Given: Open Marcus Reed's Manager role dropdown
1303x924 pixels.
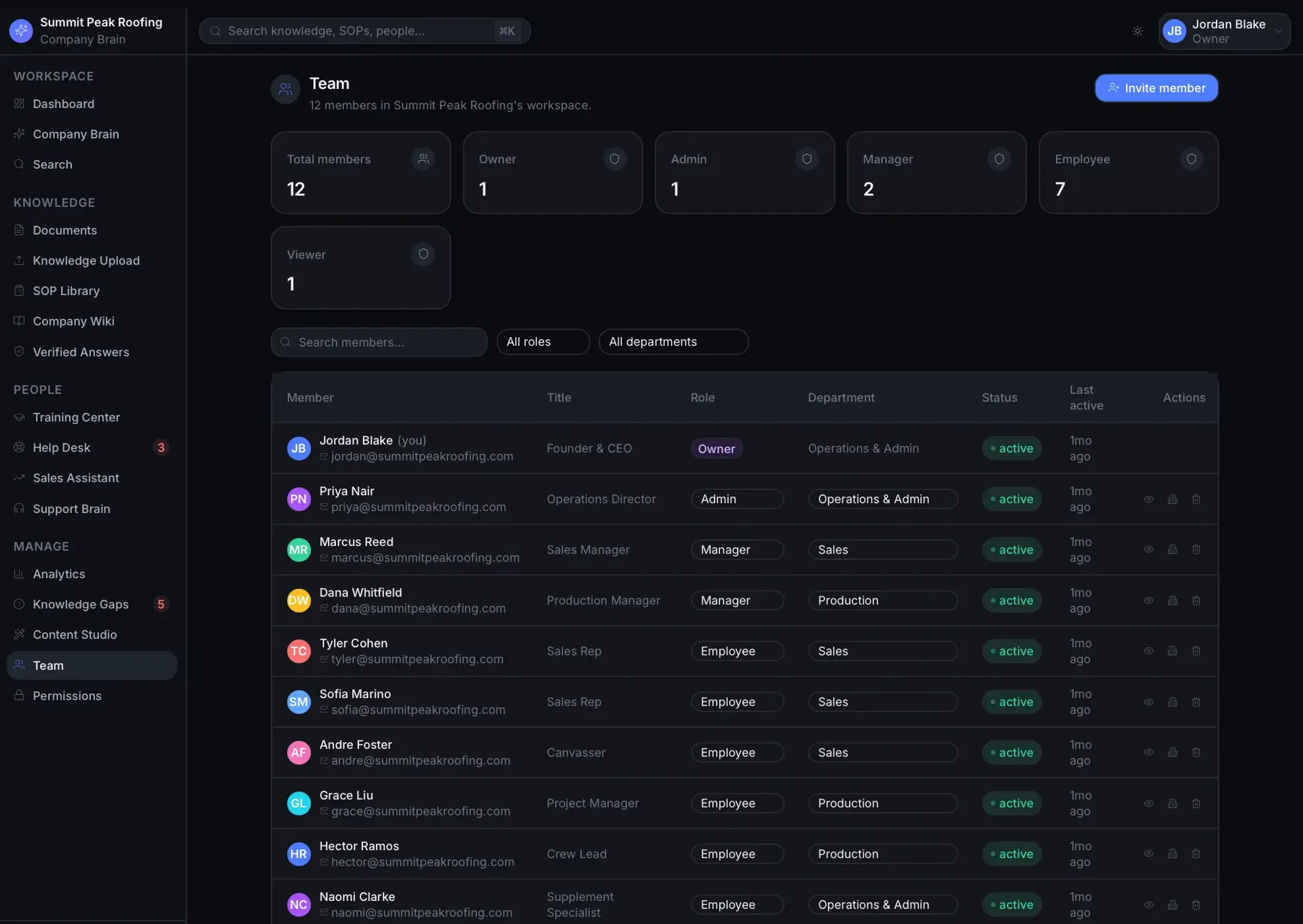Looking at the screenshot, I should click(737, 550).
